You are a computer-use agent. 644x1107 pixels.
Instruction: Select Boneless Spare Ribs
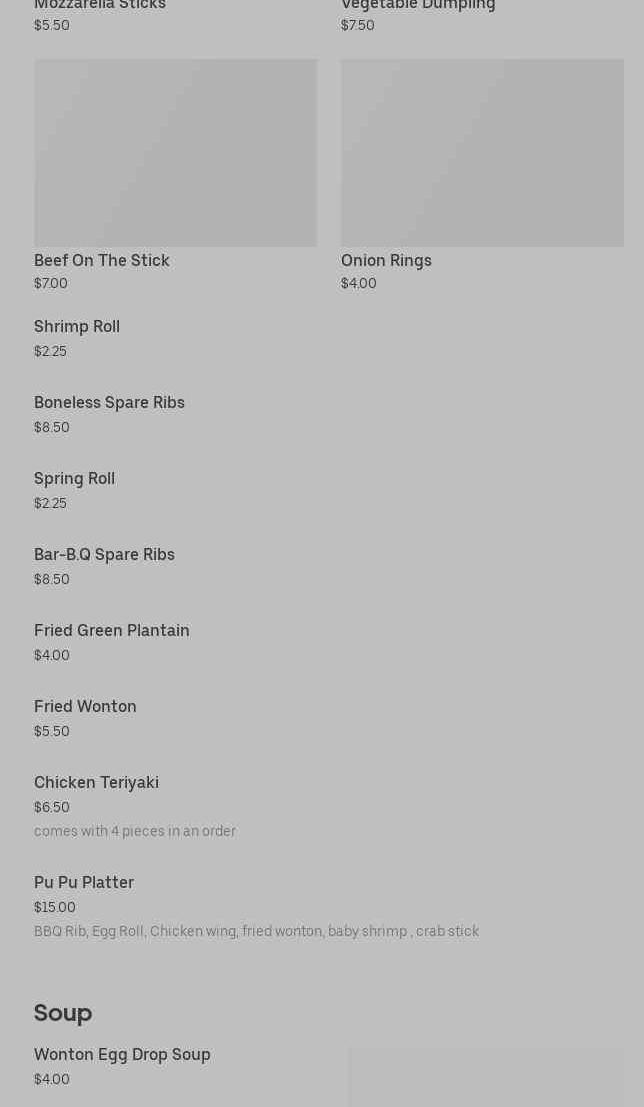tap(109, 403)
